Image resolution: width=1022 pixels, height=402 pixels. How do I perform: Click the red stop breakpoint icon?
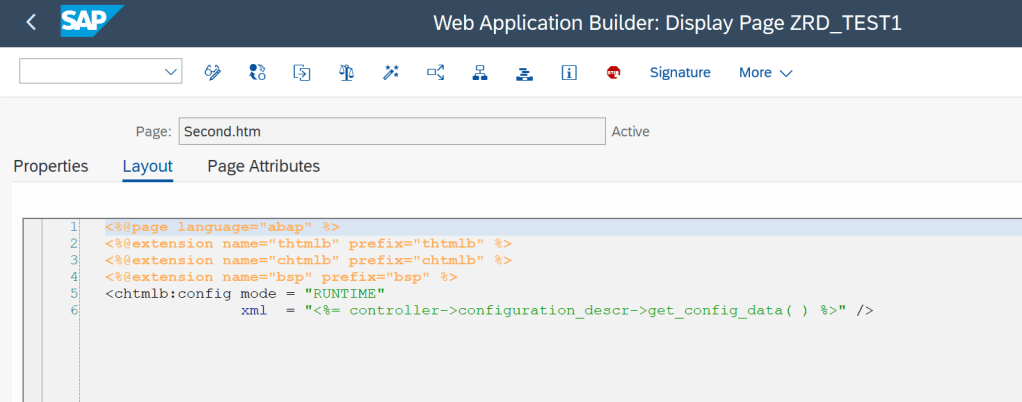pos(613,72)
